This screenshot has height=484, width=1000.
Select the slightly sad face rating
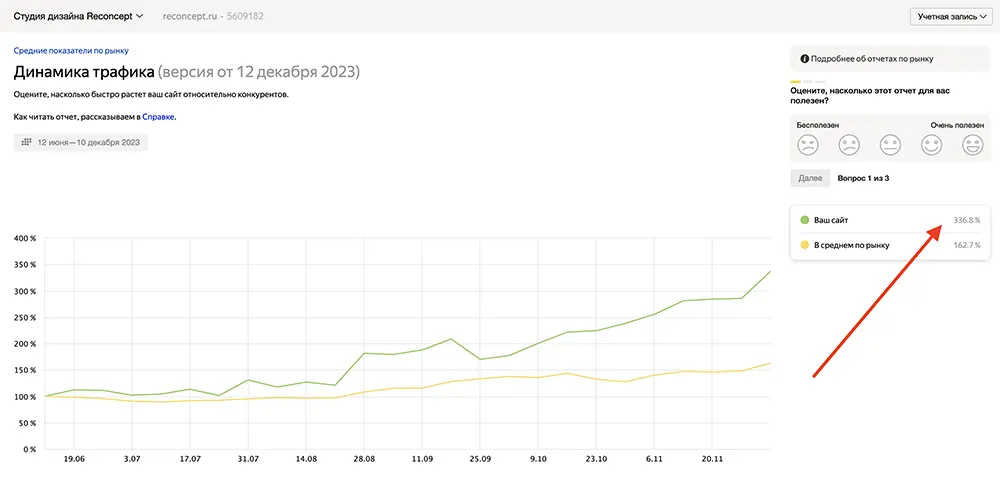click(x=849, y=146)
